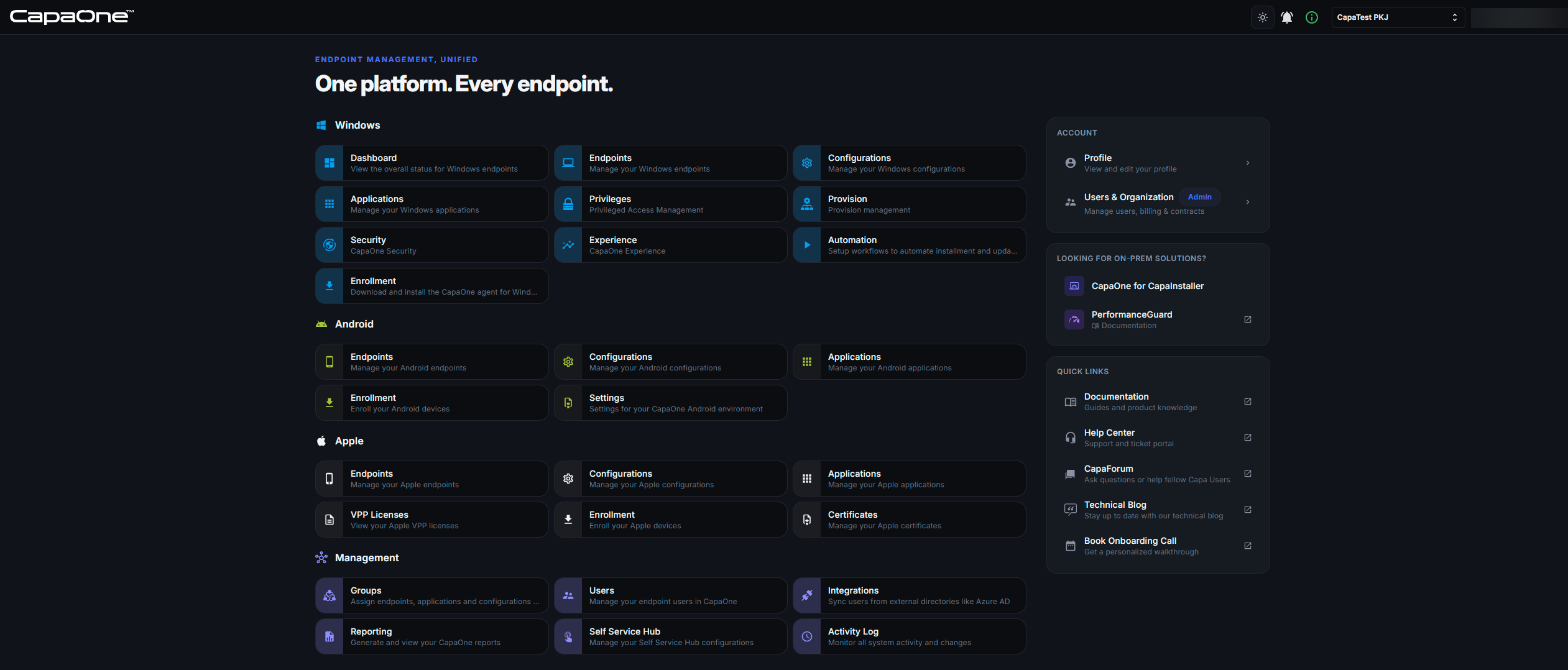This screenshot has width=1568, height=670.
Task: Click the Android Configurations gear icon
Action: [x=568, y=362]
